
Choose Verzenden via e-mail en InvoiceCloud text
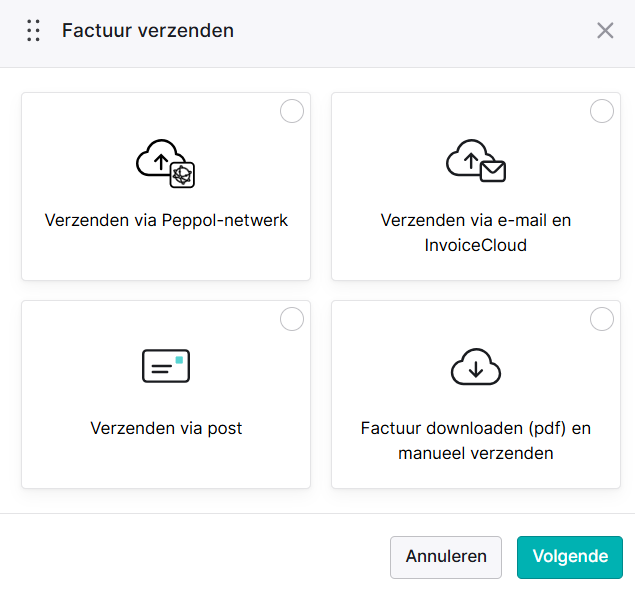tap(476, 233)
